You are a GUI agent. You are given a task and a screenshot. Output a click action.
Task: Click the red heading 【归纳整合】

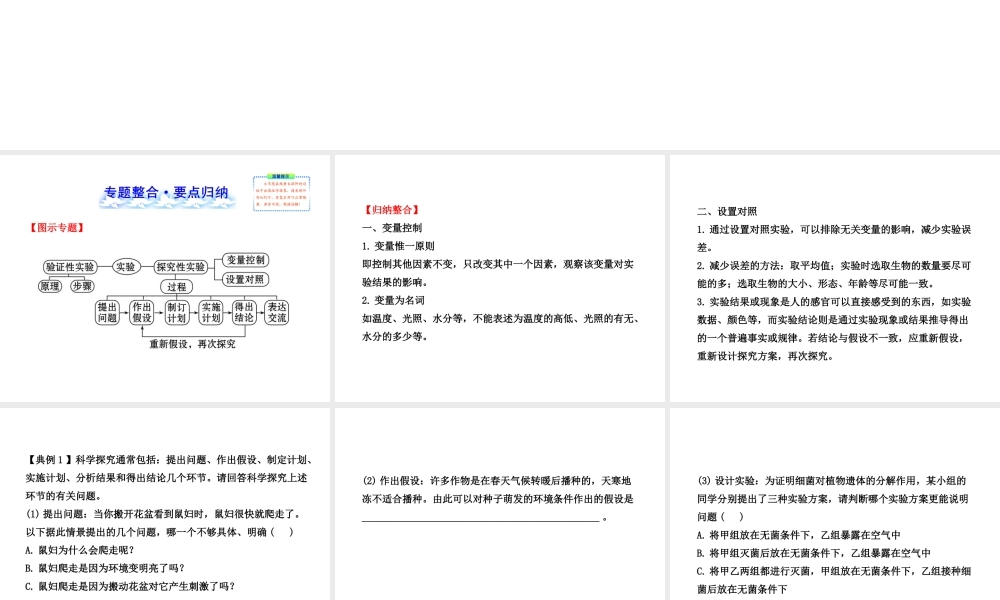(x=392, y=210)
